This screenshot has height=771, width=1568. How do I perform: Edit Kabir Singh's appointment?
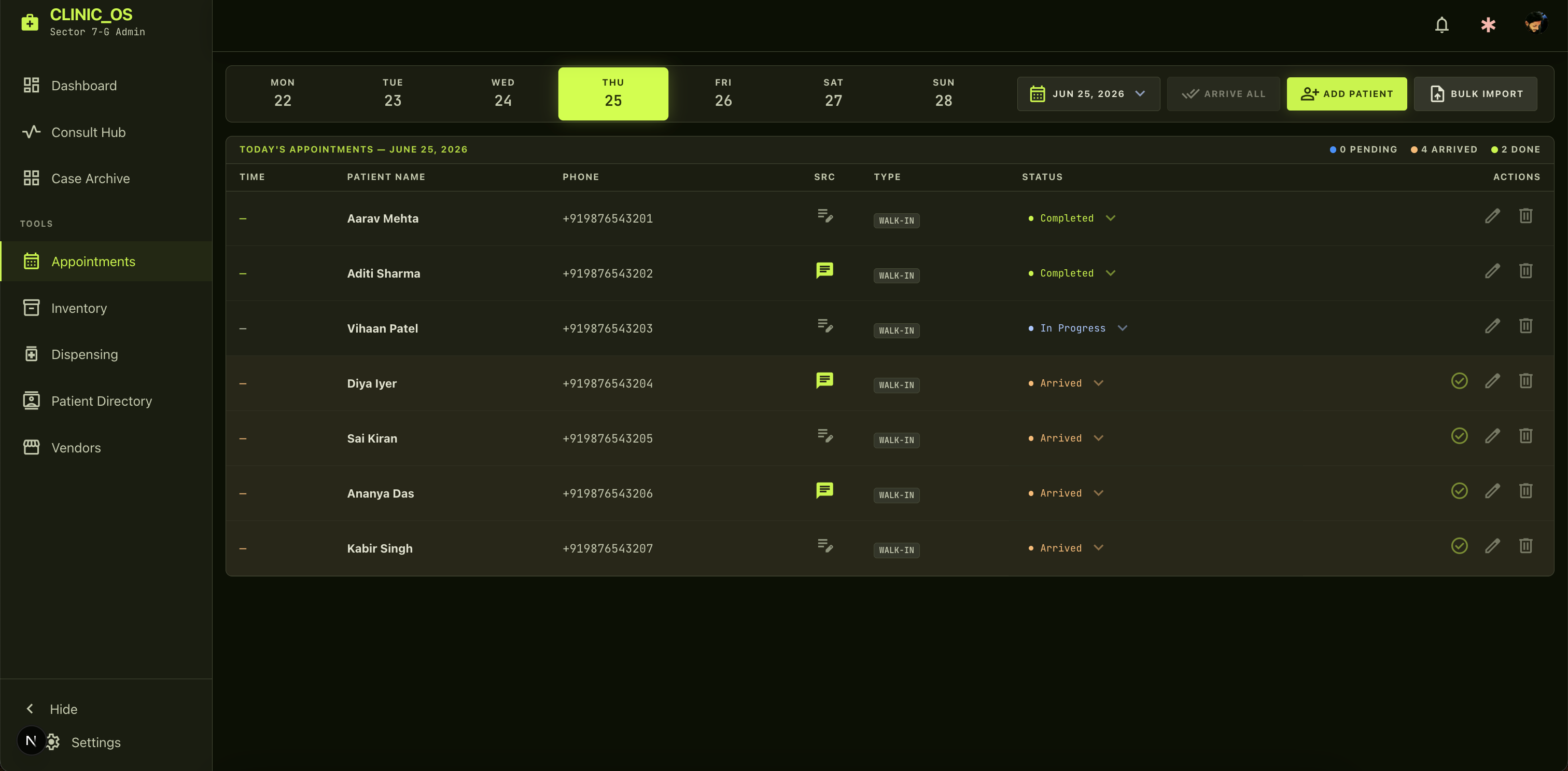click(x=1492, y=546)
